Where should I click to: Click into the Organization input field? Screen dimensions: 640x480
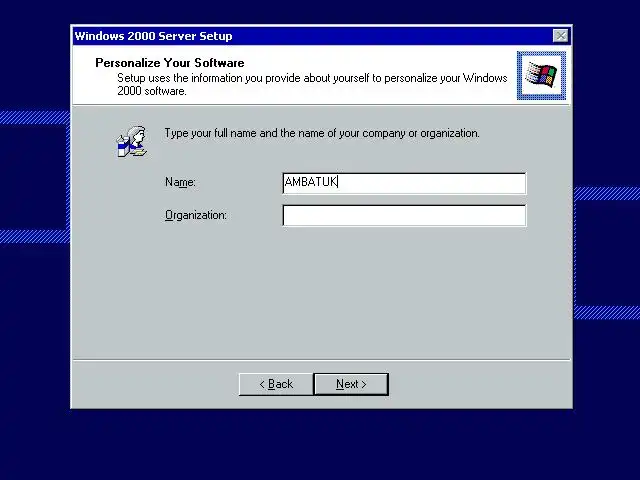404,216
